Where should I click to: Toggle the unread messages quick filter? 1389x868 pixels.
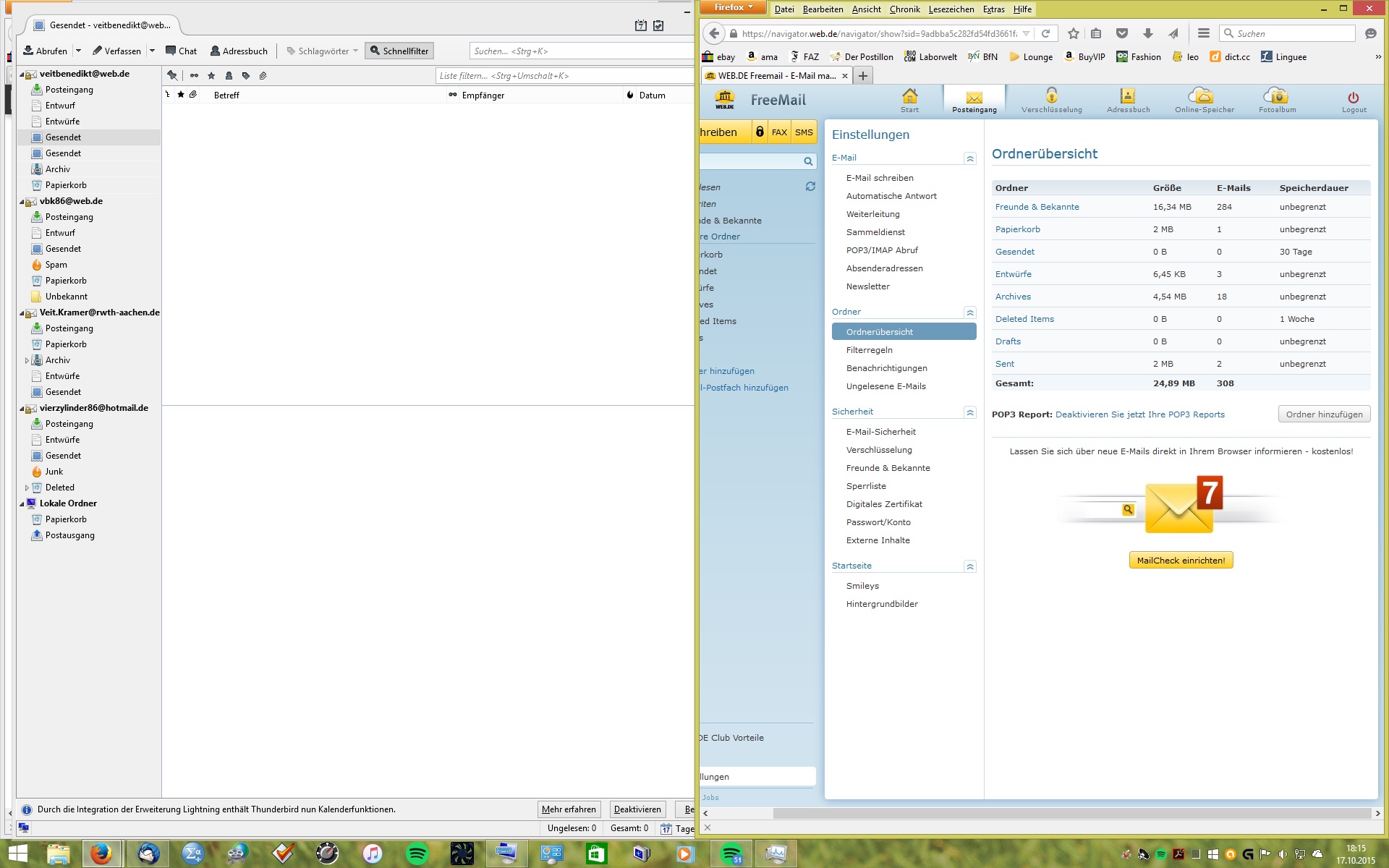pos(194,75)
